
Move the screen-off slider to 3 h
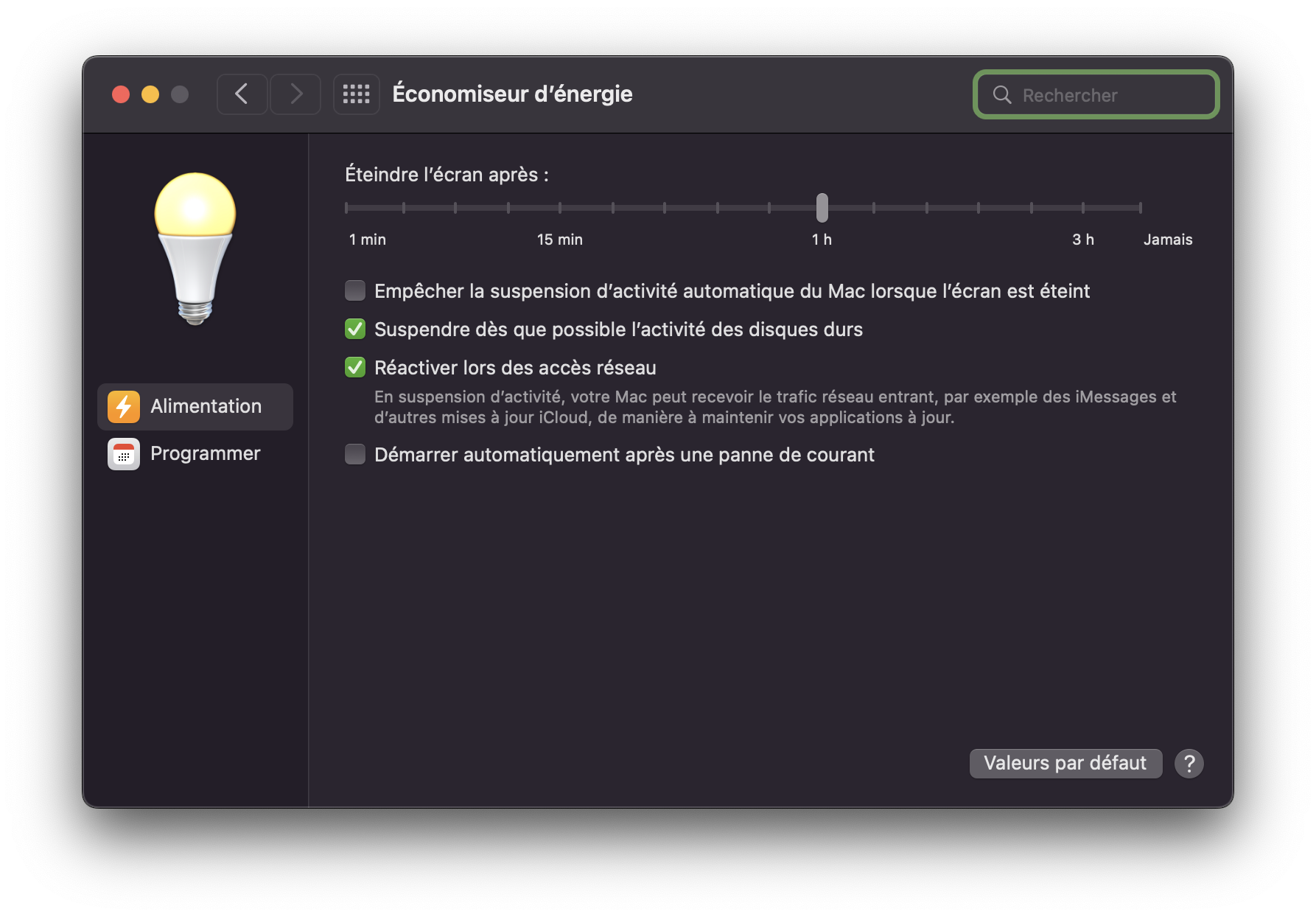click(x=1083, y=209)
